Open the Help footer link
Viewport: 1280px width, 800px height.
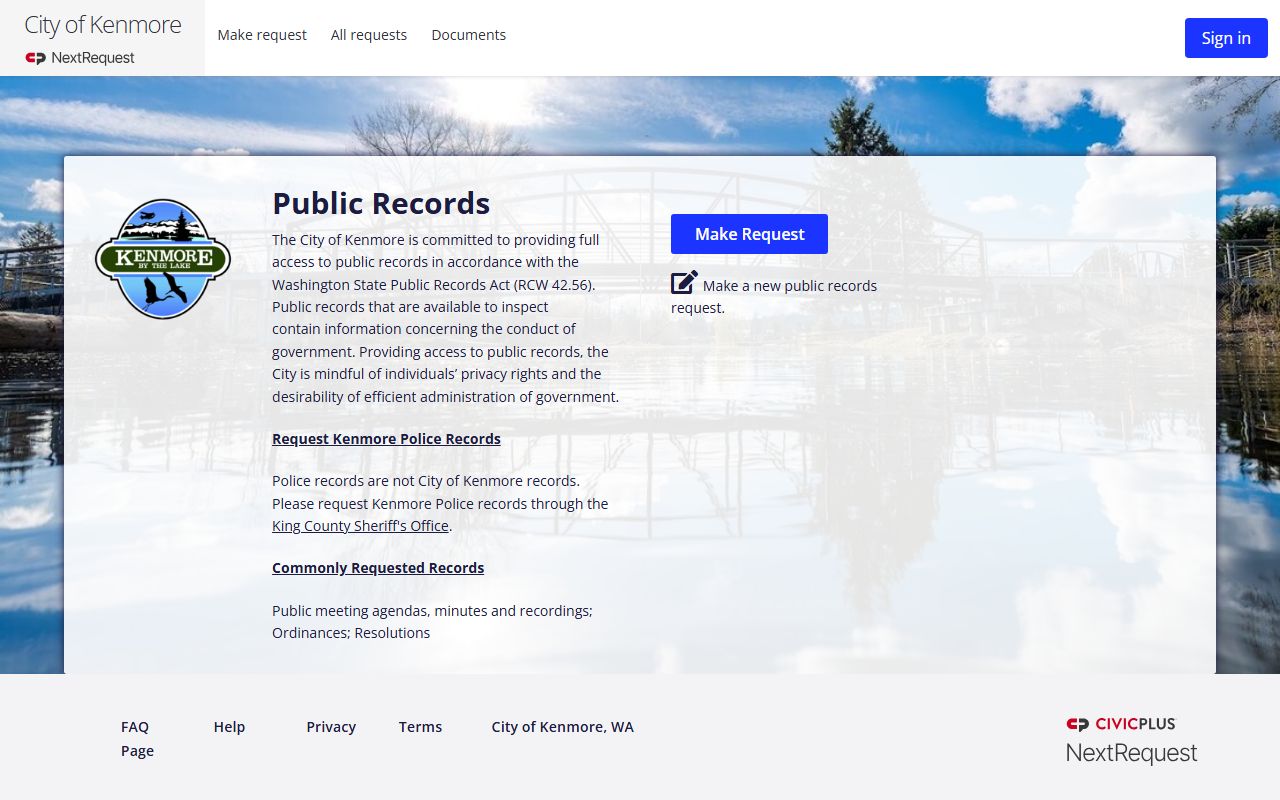coord(229,727)
